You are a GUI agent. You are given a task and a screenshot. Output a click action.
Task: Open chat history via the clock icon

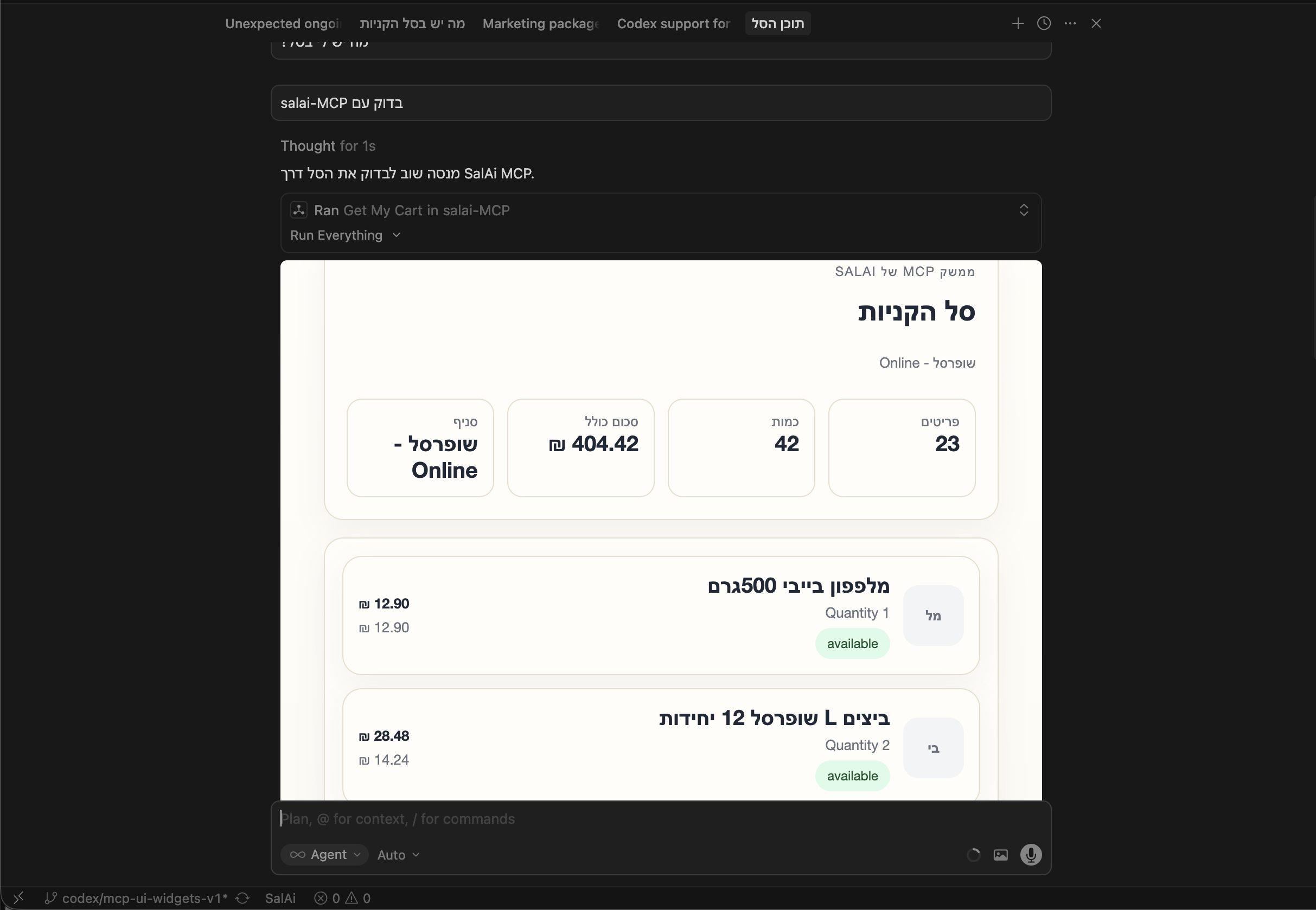tap(1044, 23)
